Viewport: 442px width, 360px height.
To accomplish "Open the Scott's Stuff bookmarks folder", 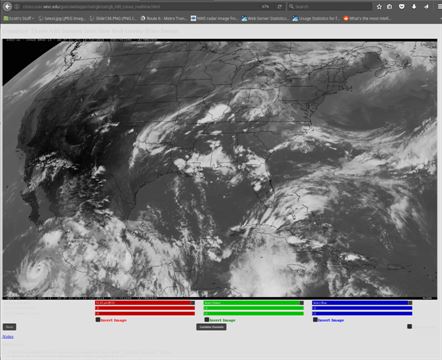I will (18, 19).
